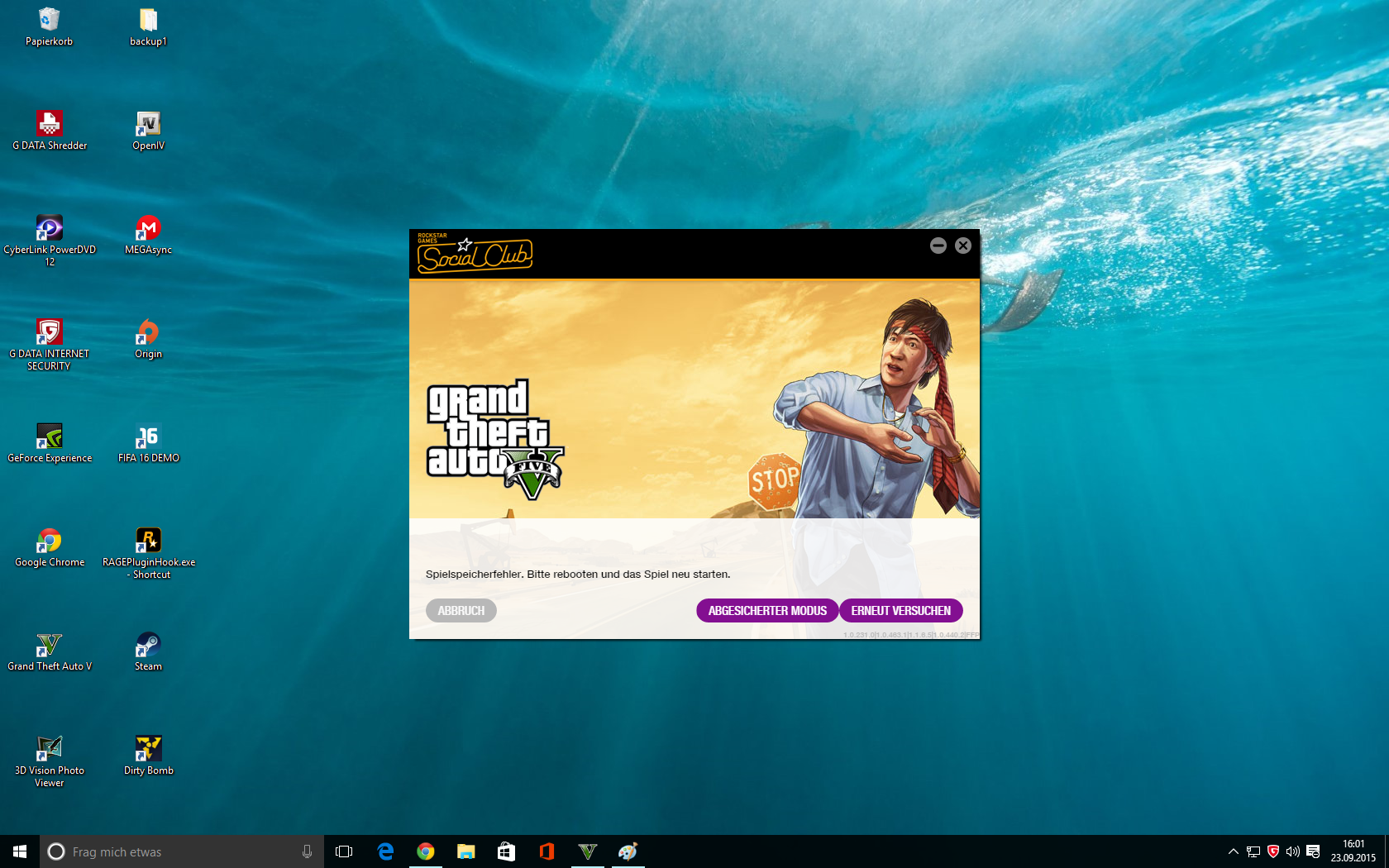Image resolution: width=1389 pixels, height=868 pixels.
Task: Open Microsoft Edge from the taskbar
Action: [385, 851]
